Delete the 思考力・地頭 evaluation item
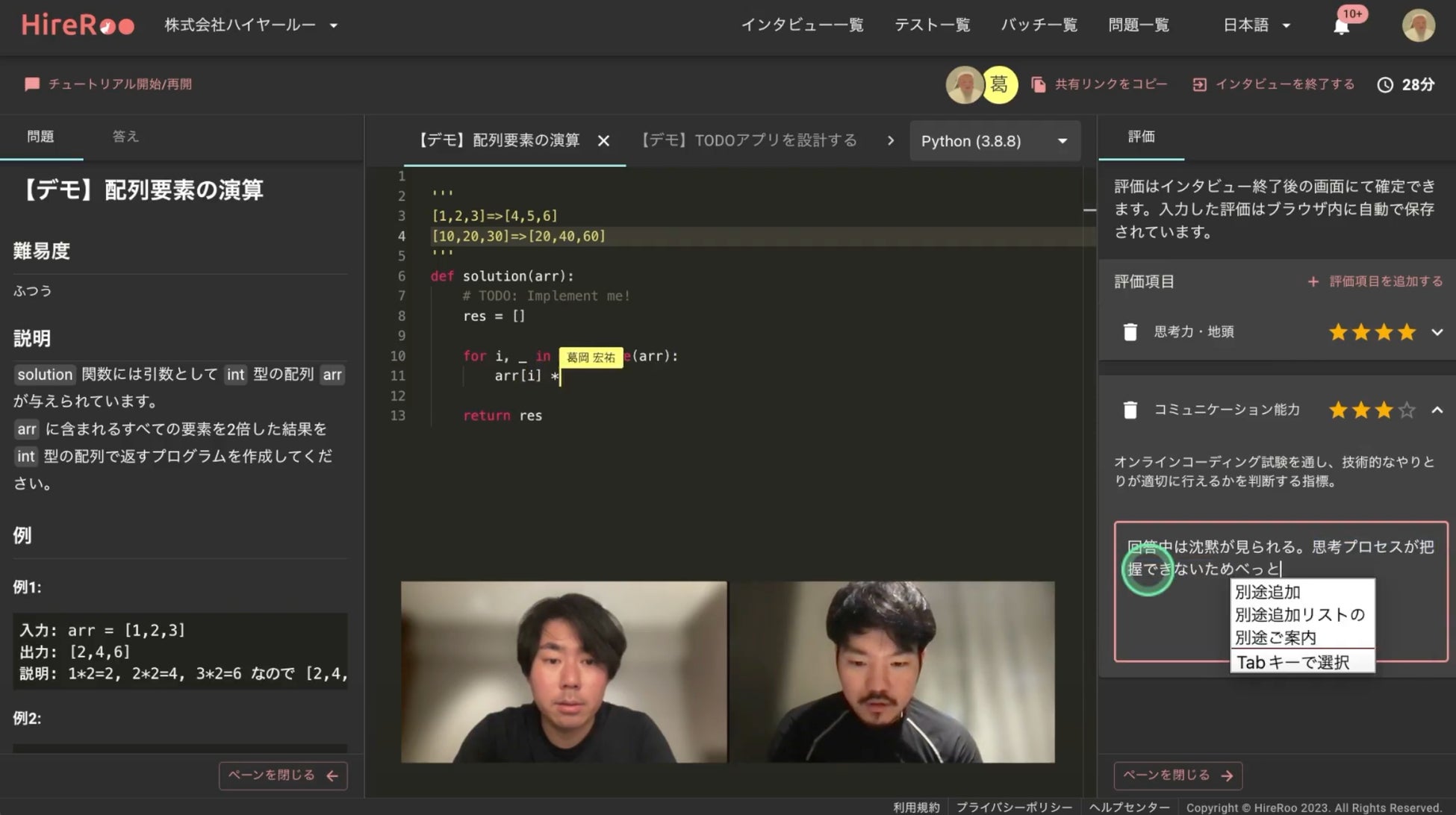 click(1130, 332)
